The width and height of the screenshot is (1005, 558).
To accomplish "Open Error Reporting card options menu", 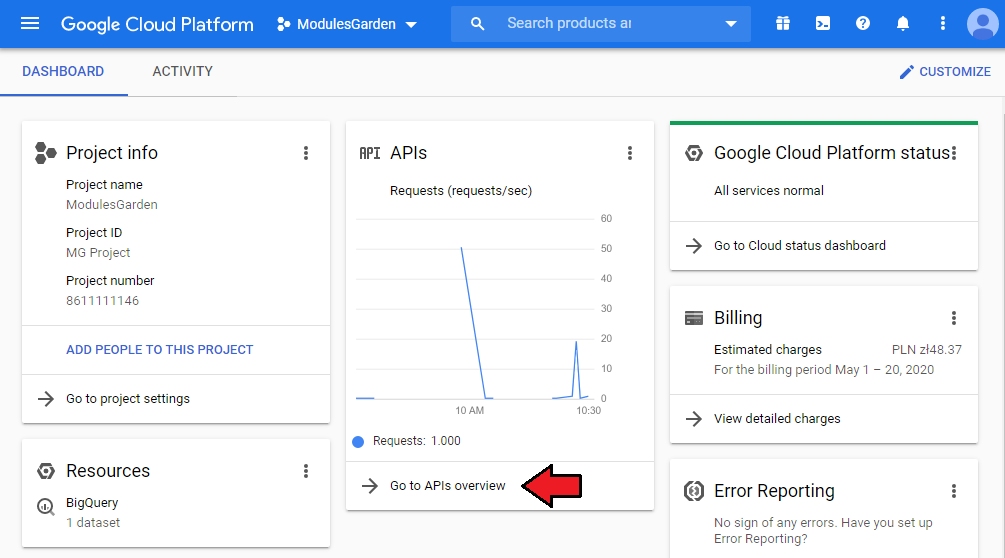I will tap(954, 491).
